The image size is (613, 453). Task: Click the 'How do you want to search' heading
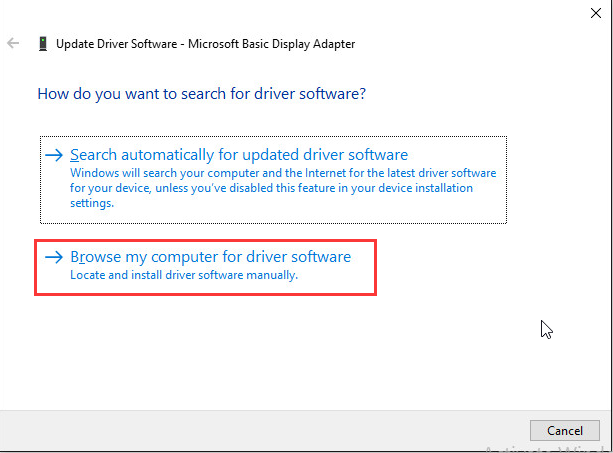coord(201,94)
